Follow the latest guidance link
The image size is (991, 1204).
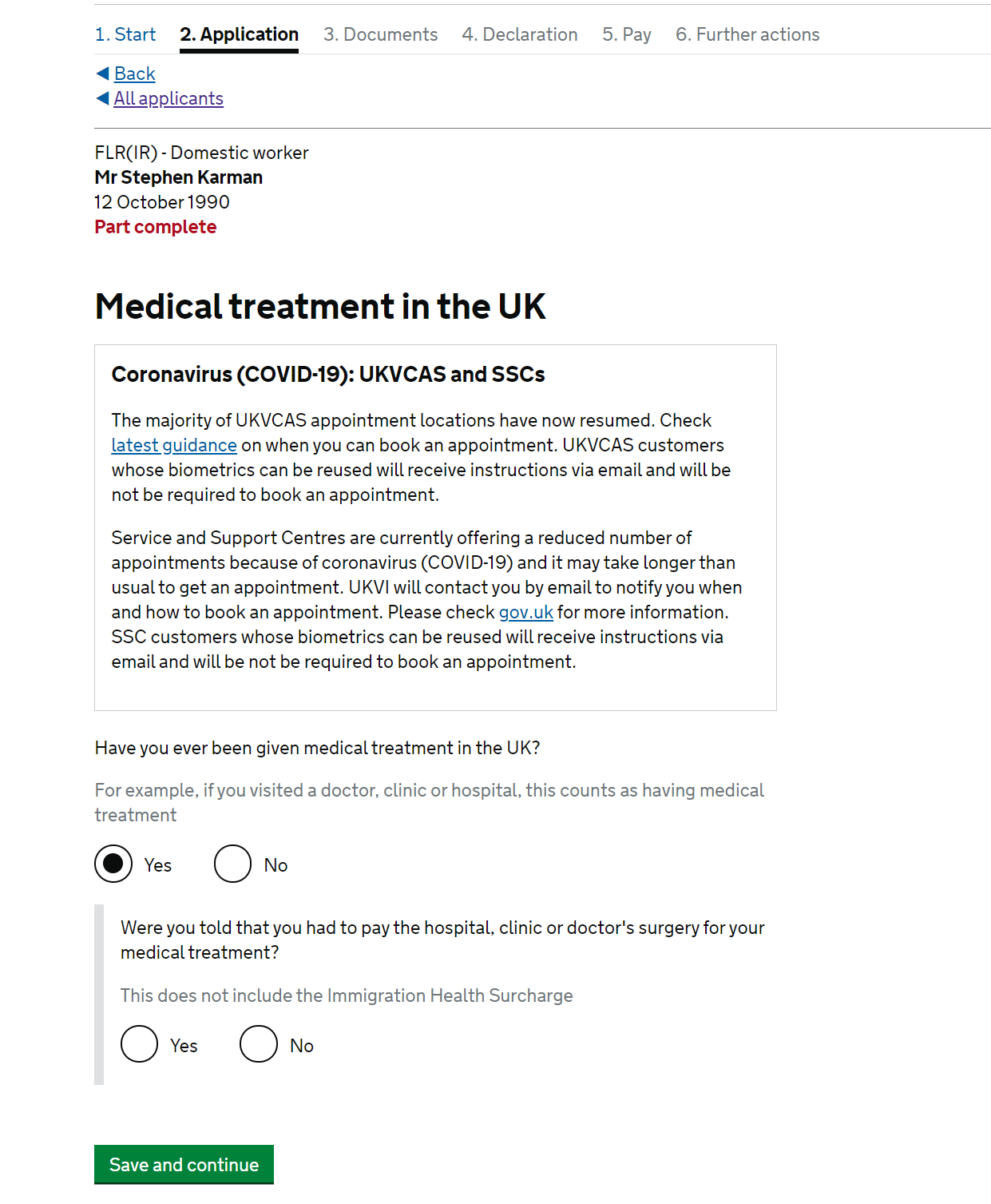pyautogui.click(x=174, y=445)
